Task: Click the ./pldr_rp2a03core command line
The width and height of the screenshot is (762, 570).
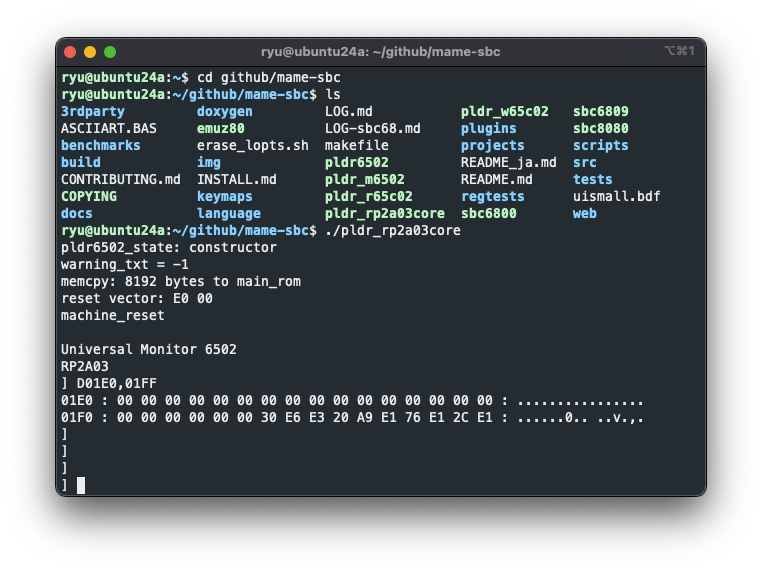Action: coord(393,230)
